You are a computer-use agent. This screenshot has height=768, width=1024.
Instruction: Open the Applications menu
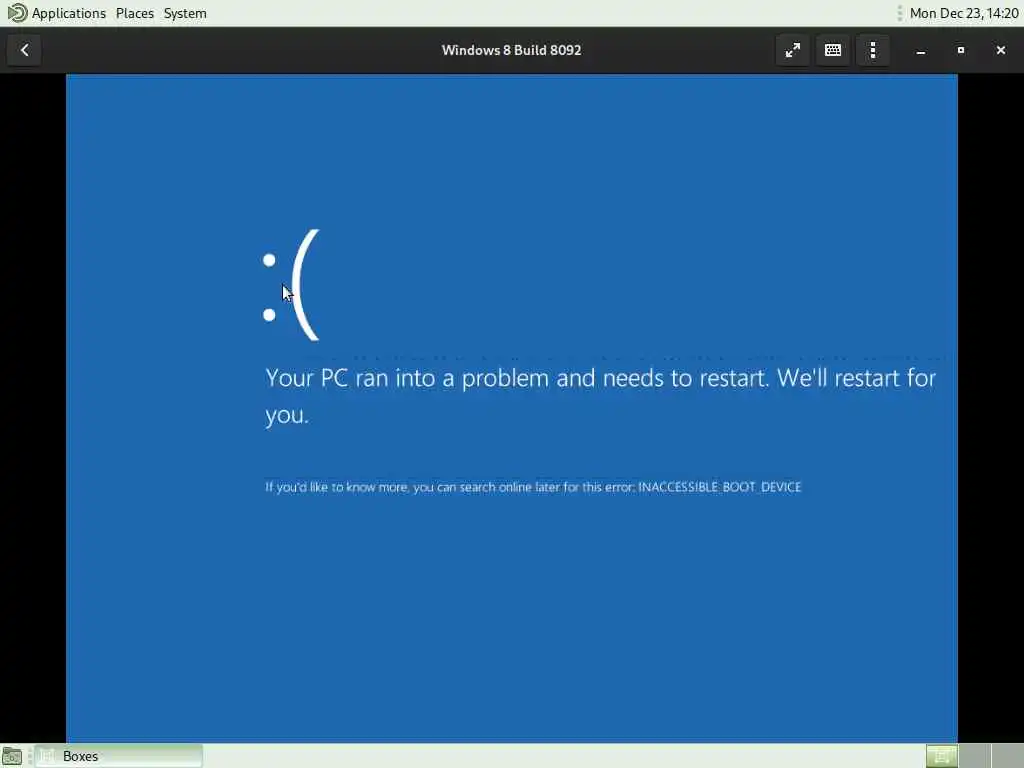click(x=69, y=13)
